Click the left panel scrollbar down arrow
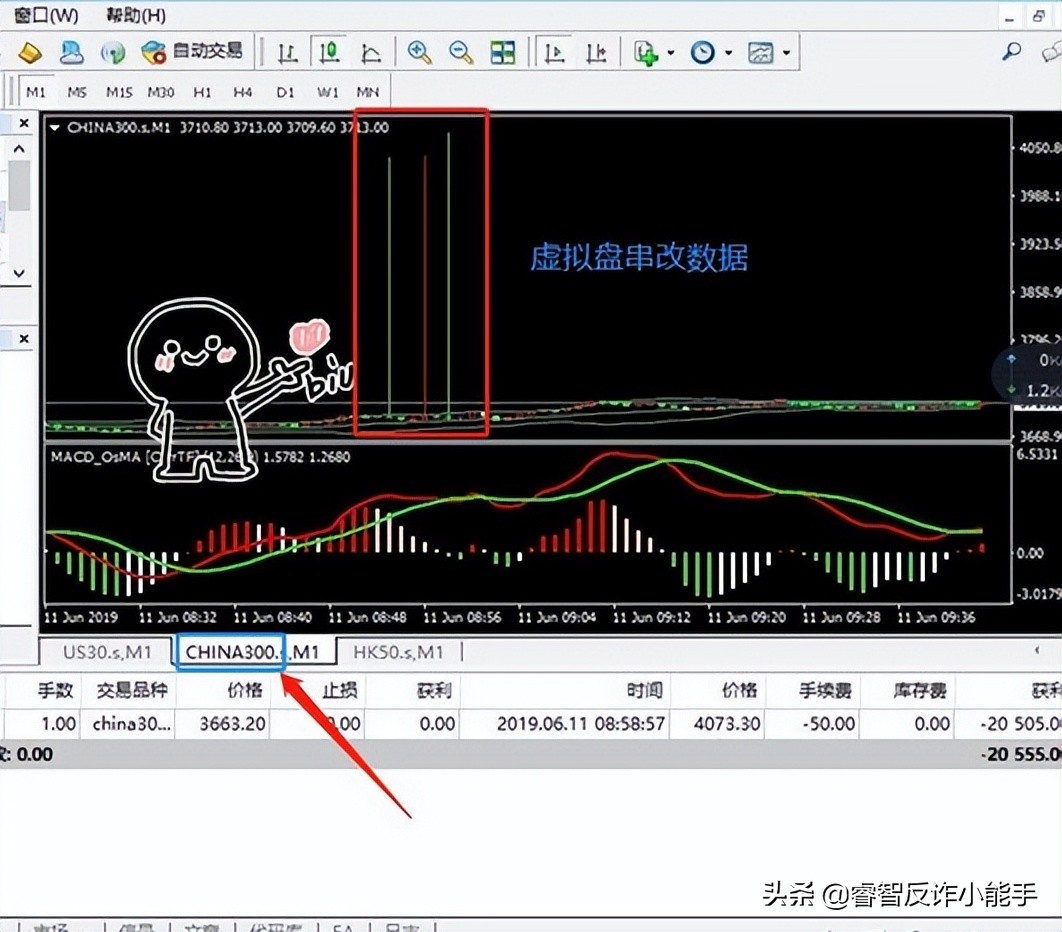The image size is (1062, 932). click(18, 272)
